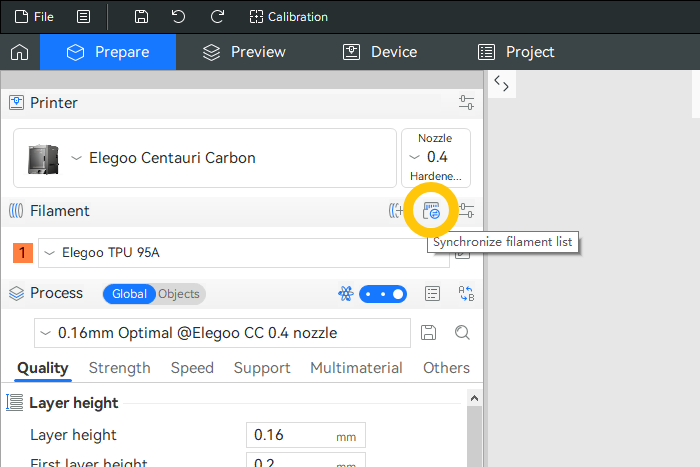Open filament settings sliders icon
The height and width of the screenshot is (467, 700).
tap(466, 211)
